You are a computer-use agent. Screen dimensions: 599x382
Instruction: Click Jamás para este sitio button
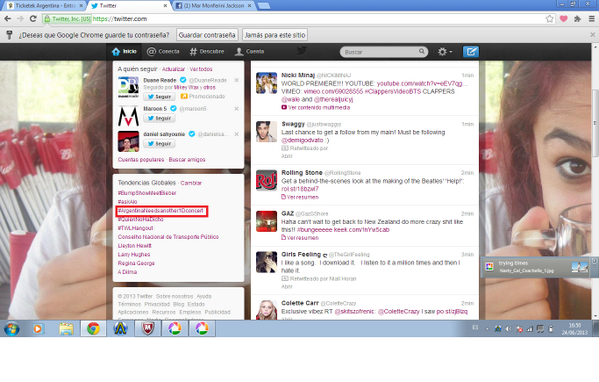[275, 35]
